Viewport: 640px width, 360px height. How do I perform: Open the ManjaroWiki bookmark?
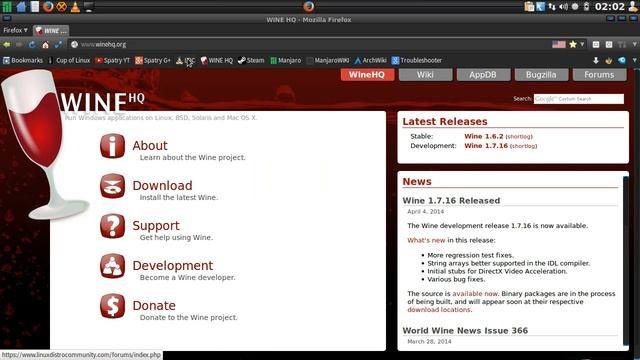(x=328, y=60)
